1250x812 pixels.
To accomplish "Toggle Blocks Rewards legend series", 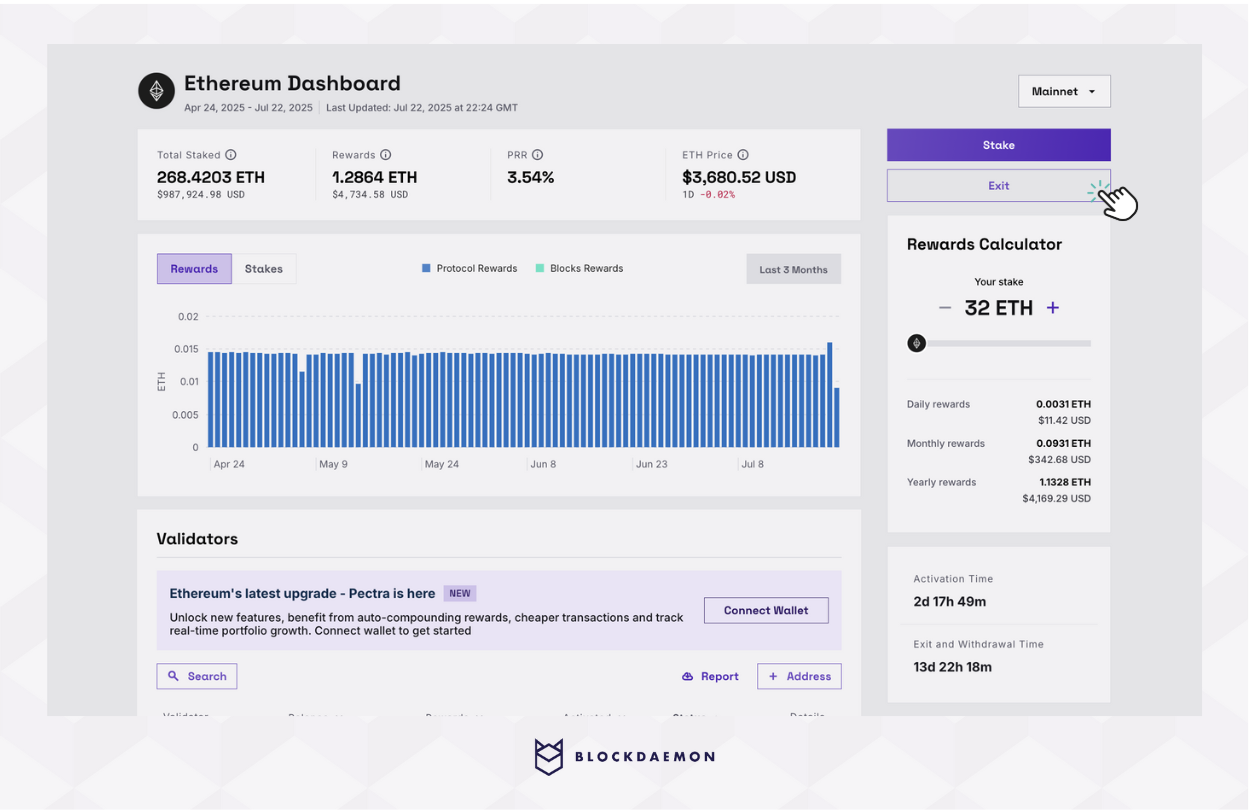I will tap(579, 269).
